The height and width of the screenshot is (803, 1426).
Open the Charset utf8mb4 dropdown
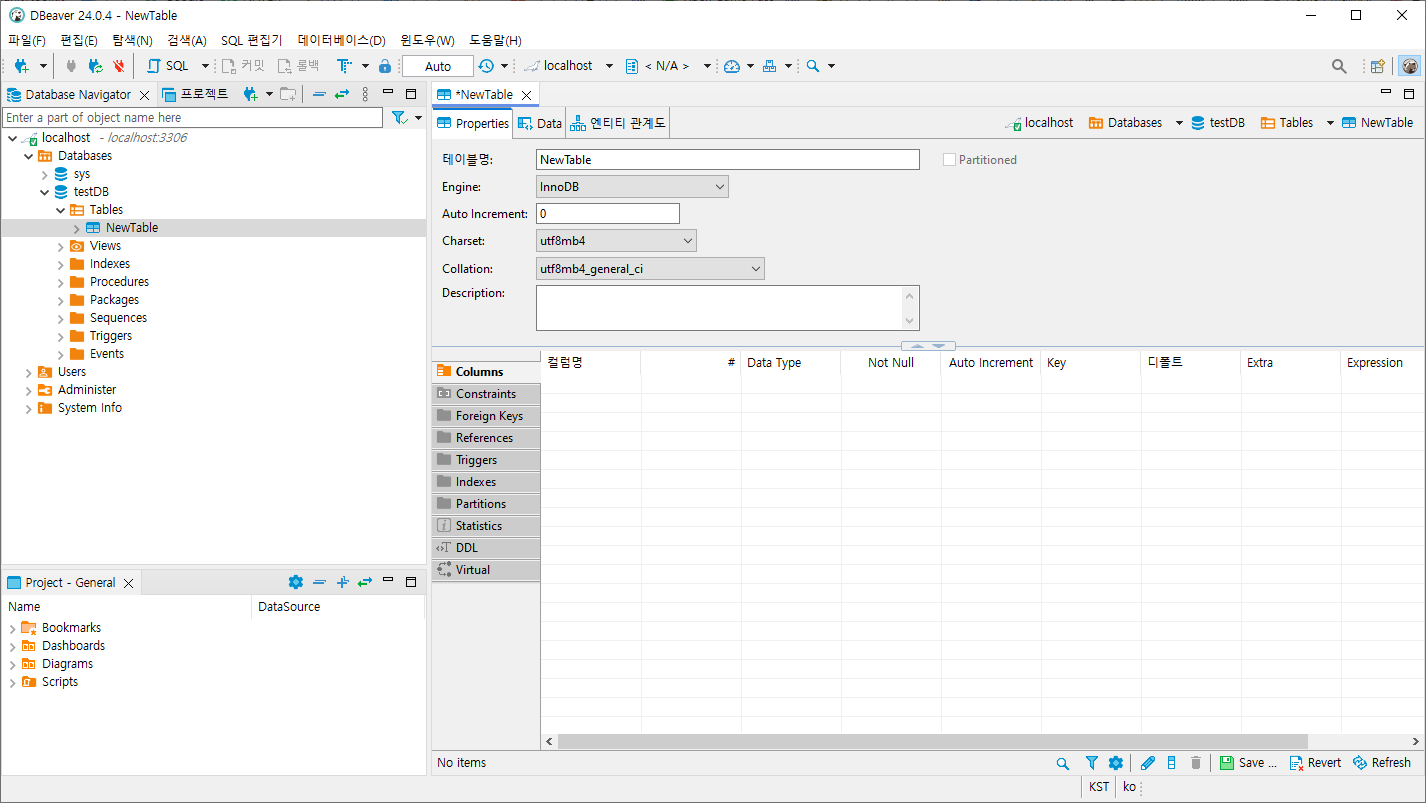click(x=616, y=241)
